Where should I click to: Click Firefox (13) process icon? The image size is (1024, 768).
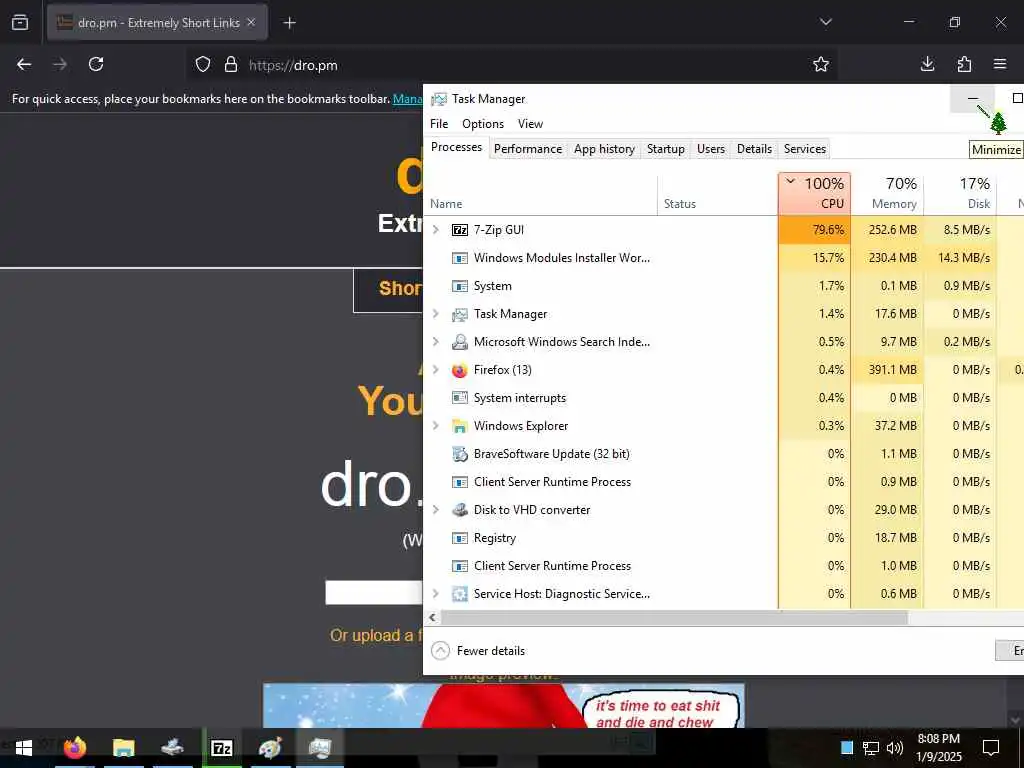click(460, 370)
